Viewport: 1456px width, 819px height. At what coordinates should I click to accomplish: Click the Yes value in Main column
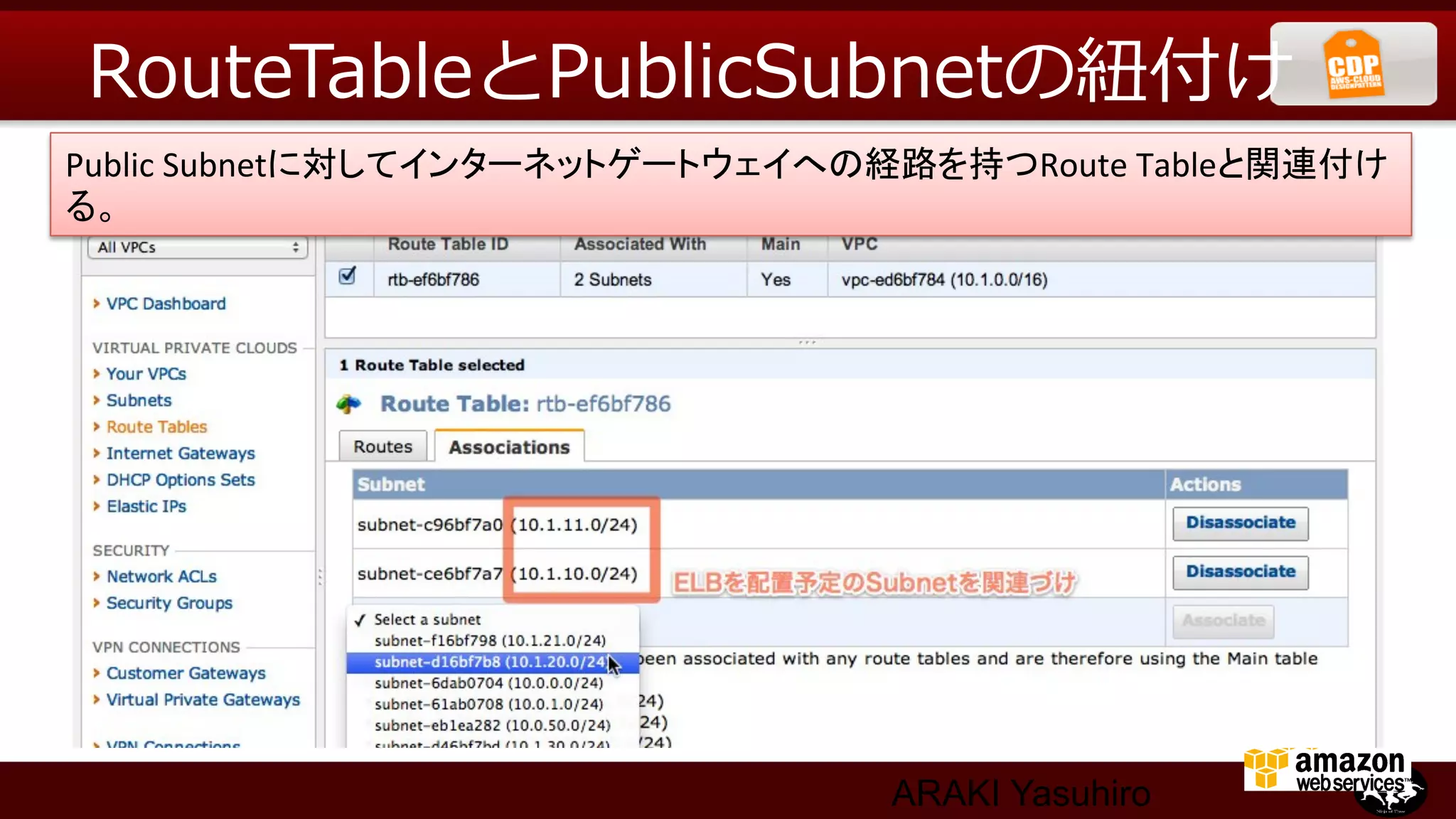click(x=776, y=279)
